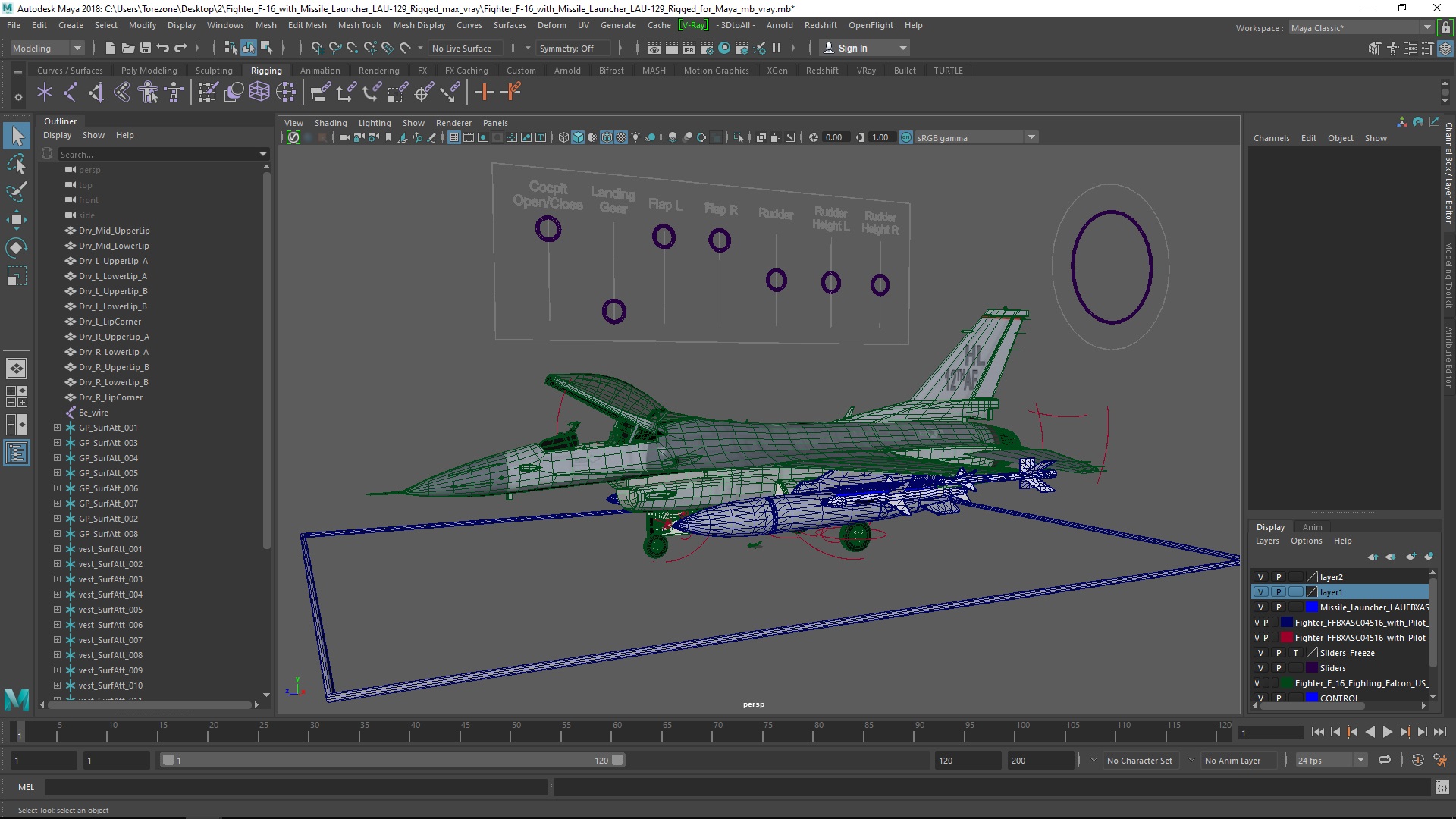This screenshot has width=1456, height=819.
Task: Open the Anim layers tab
Action: (1312, 527)
